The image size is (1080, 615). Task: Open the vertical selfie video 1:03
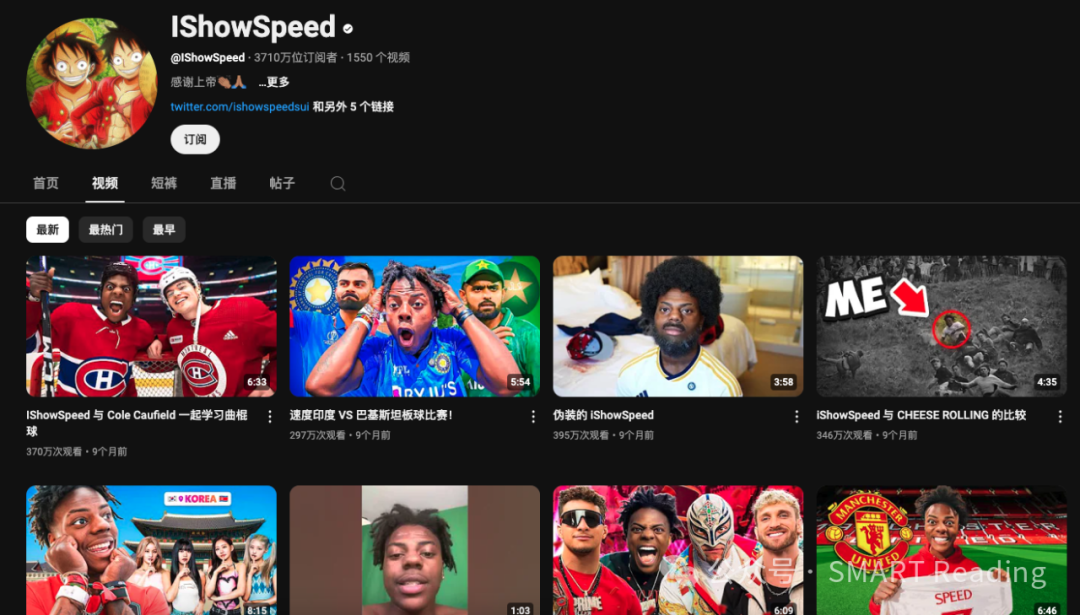pos(415,550)
